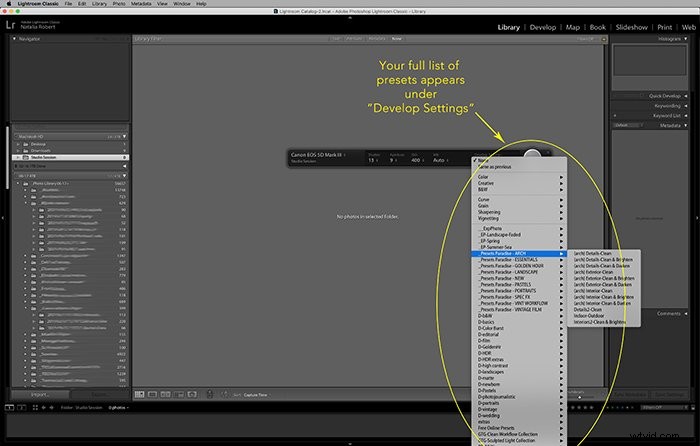Show second window display icon in filmstrip
The image size is (700, 446).
click(x=21, y=407)
